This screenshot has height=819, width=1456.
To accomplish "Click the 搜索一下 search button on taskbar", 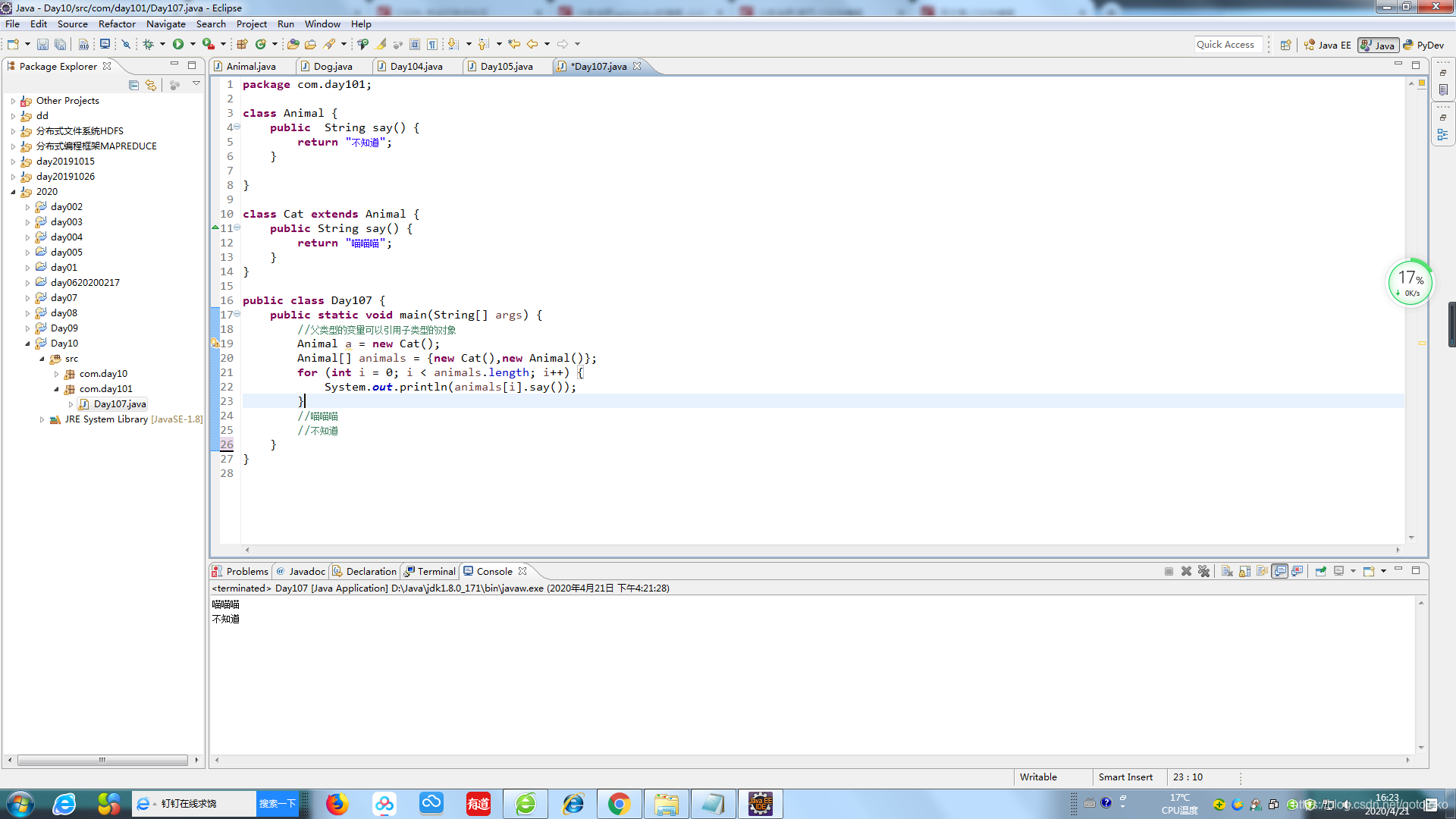I will [x=277, y=804].
